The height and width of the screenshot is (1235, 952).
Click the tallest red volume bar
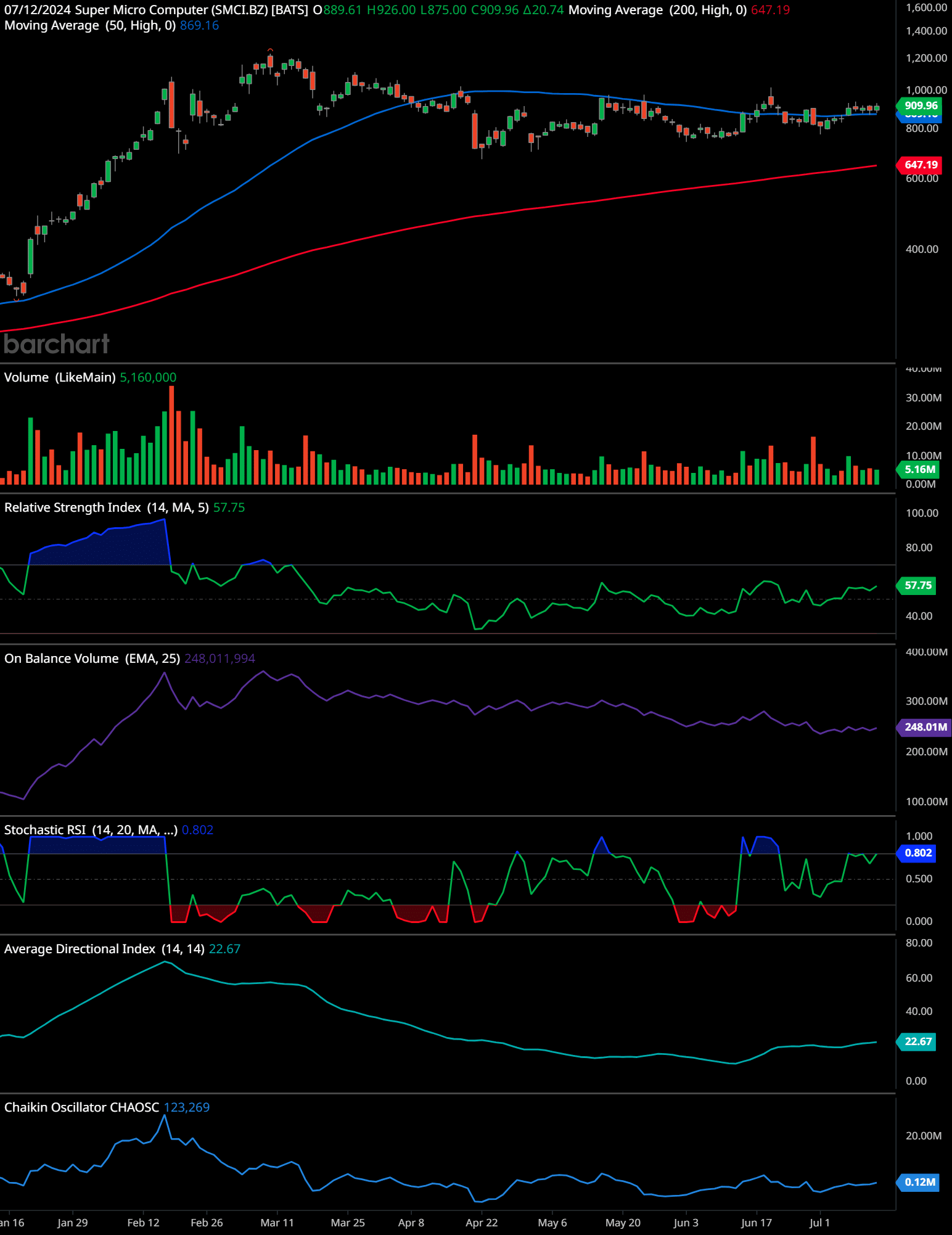click(x=171, y=435)
